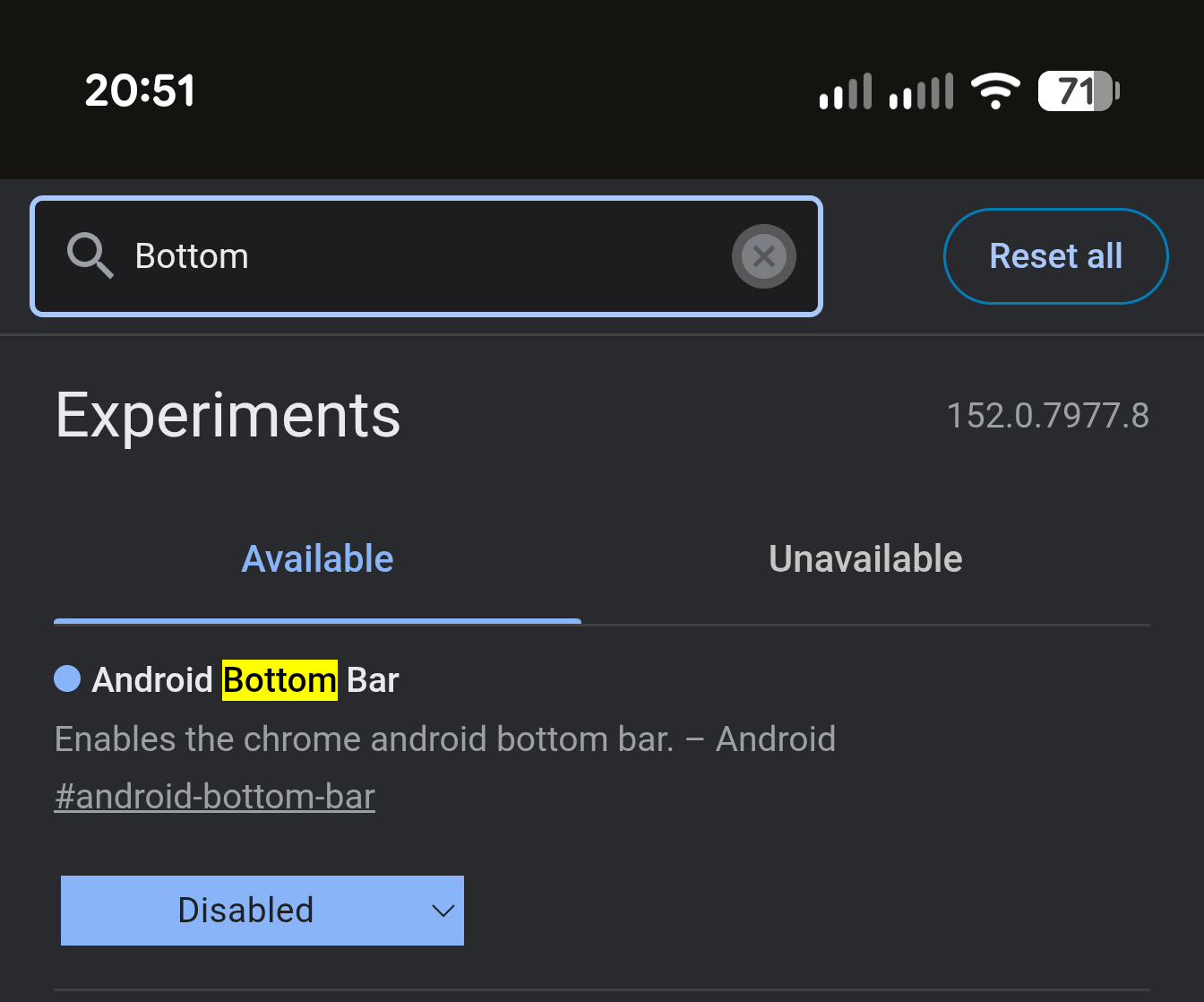Click the Experiments page heading
This screenshot has height=1002, width=1204.
click(x=228, y=415)
